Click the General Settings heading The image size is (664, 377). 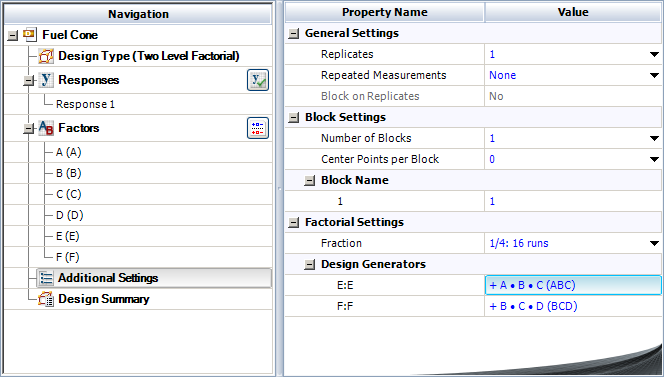pyautogui.click(x=351, y=33)
